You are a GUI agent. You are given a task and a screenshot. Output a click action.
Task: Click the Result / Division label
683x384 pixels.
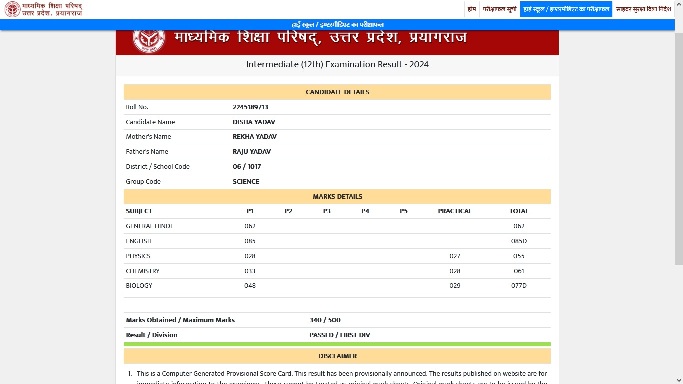(x=151, y=335)
